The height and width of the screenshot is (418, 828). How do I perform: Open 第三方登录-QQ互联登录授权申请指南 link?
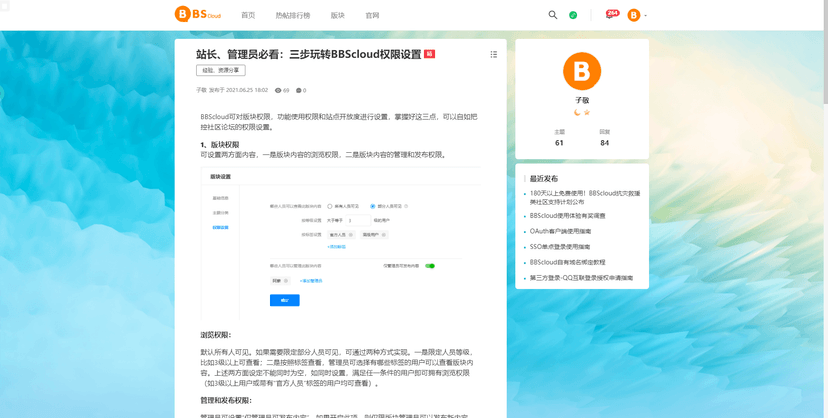tap(581, 278)
